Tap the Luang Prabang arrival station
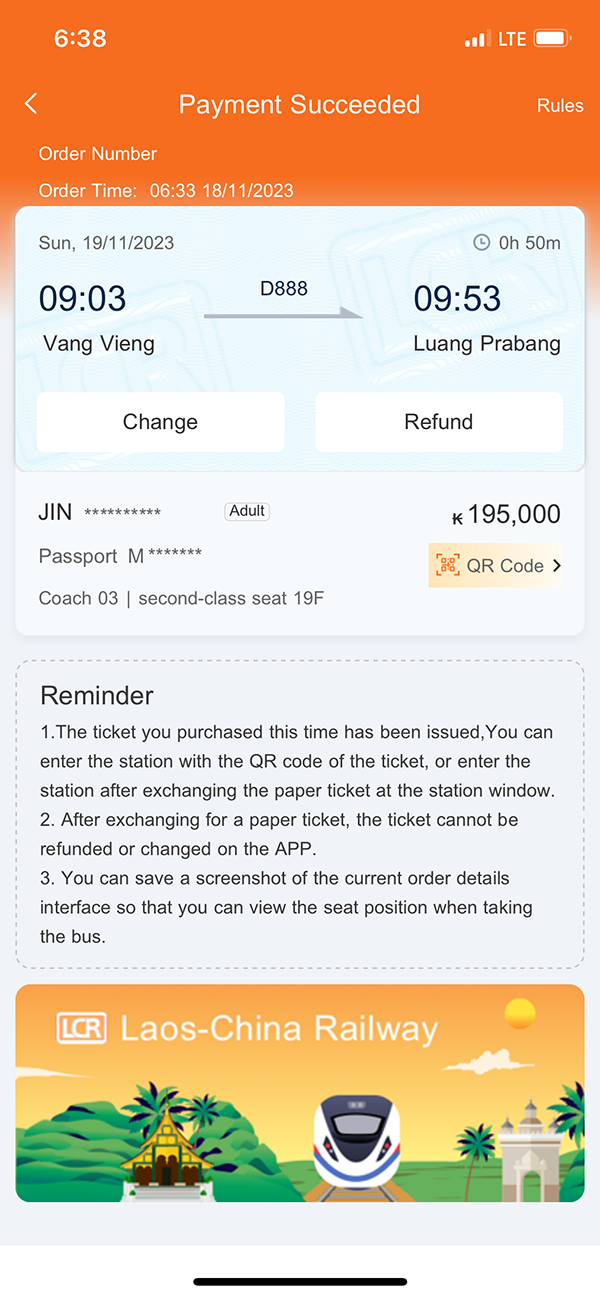This screenshot has height=1298, width=600. (x=487, y=344)
